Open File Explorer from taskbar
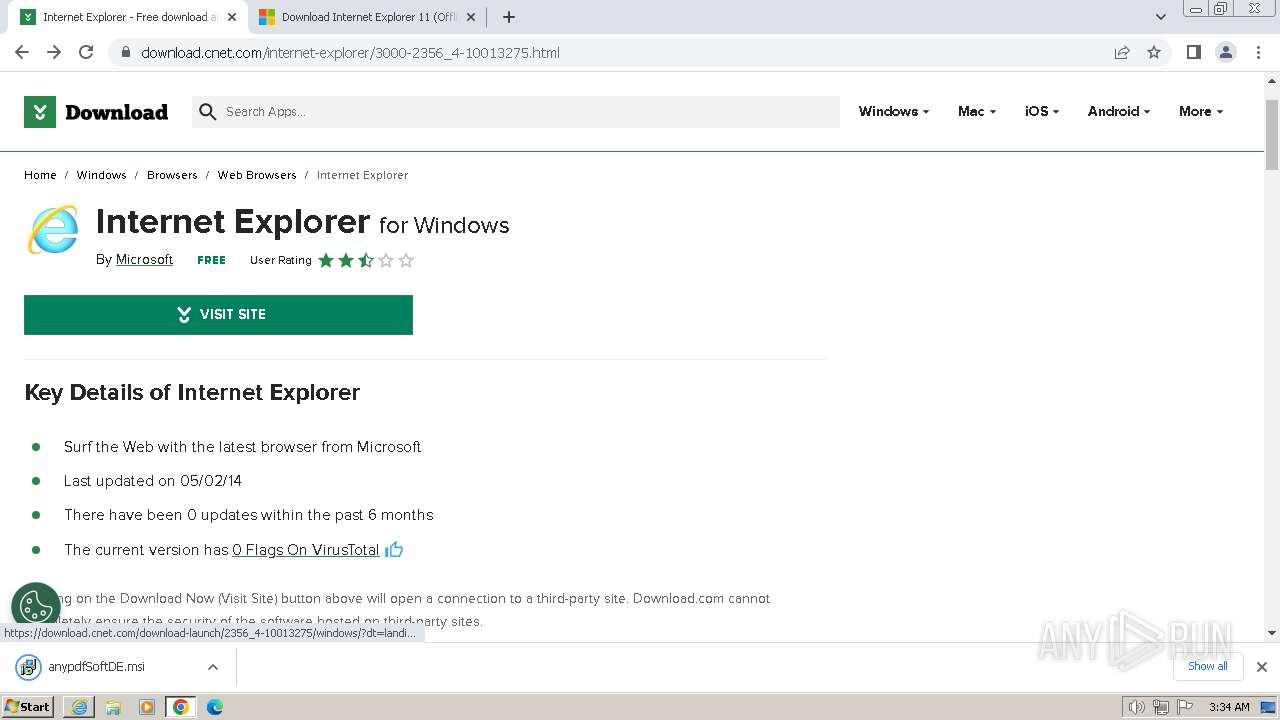The height and width of the screenshot is (720, 1280). pos(113,707)
